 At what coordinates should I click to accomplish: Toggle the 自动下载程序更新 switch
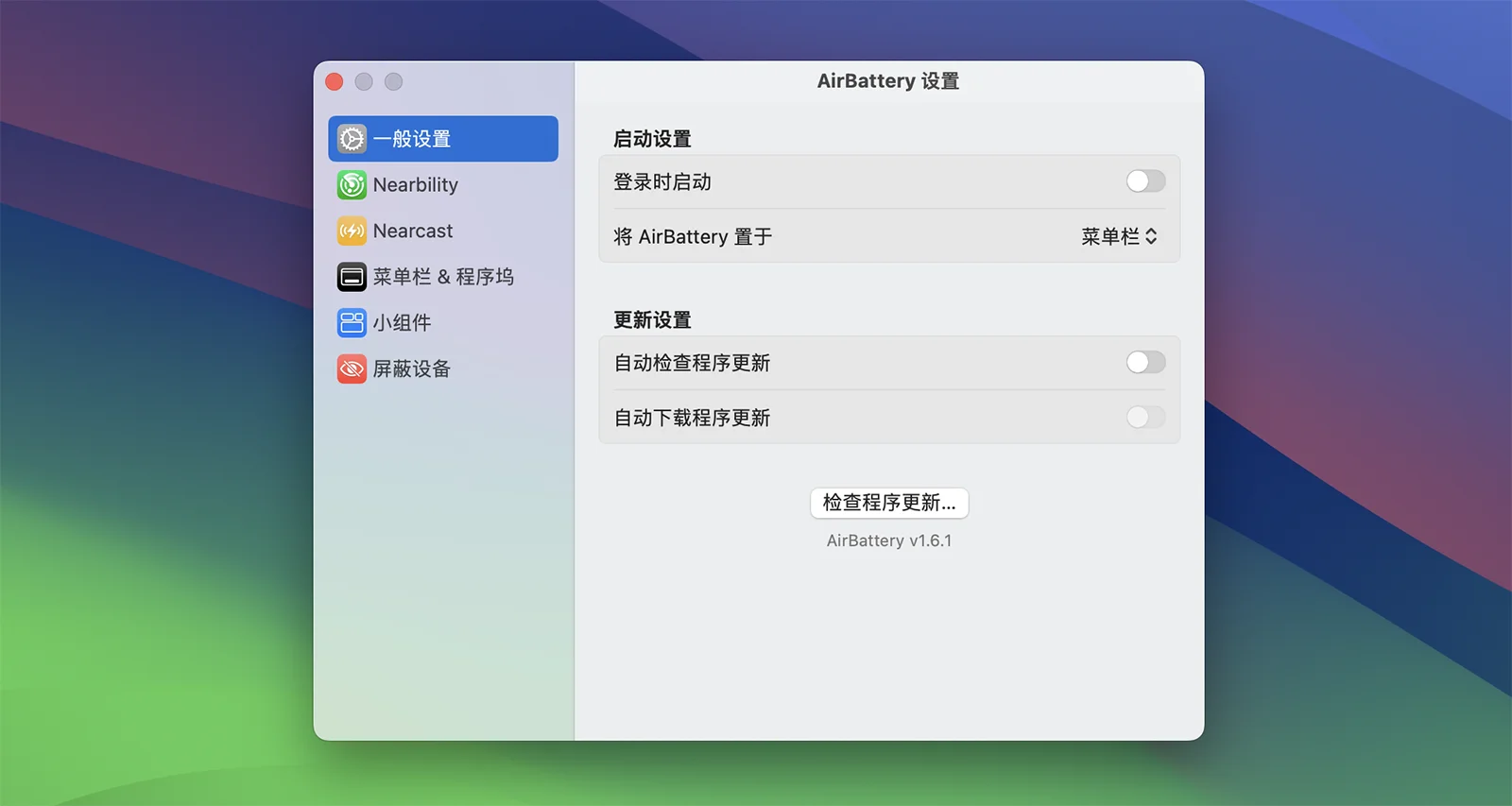click(1145, 417)
